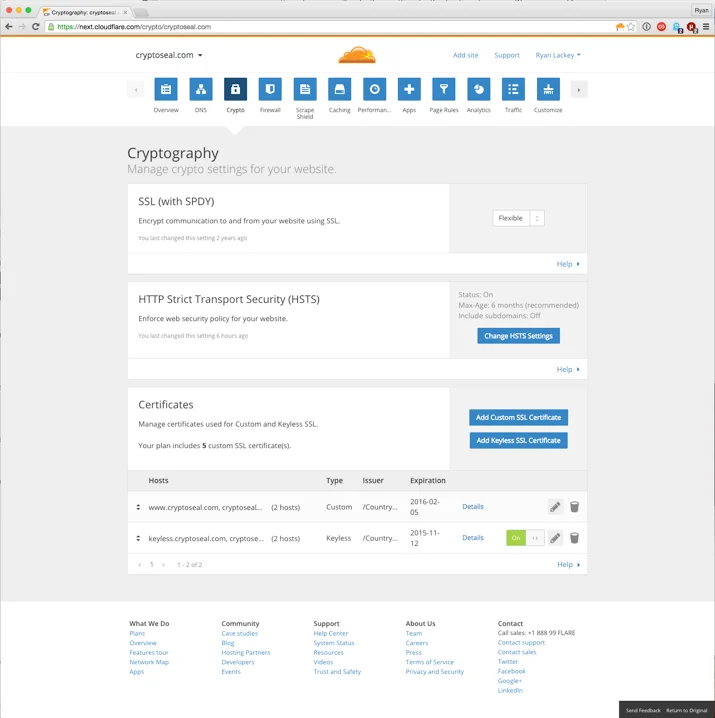Viewport: 715px width, 718px height.
Task: Click the pagination next arrow
Action: (x=163, y=565)
